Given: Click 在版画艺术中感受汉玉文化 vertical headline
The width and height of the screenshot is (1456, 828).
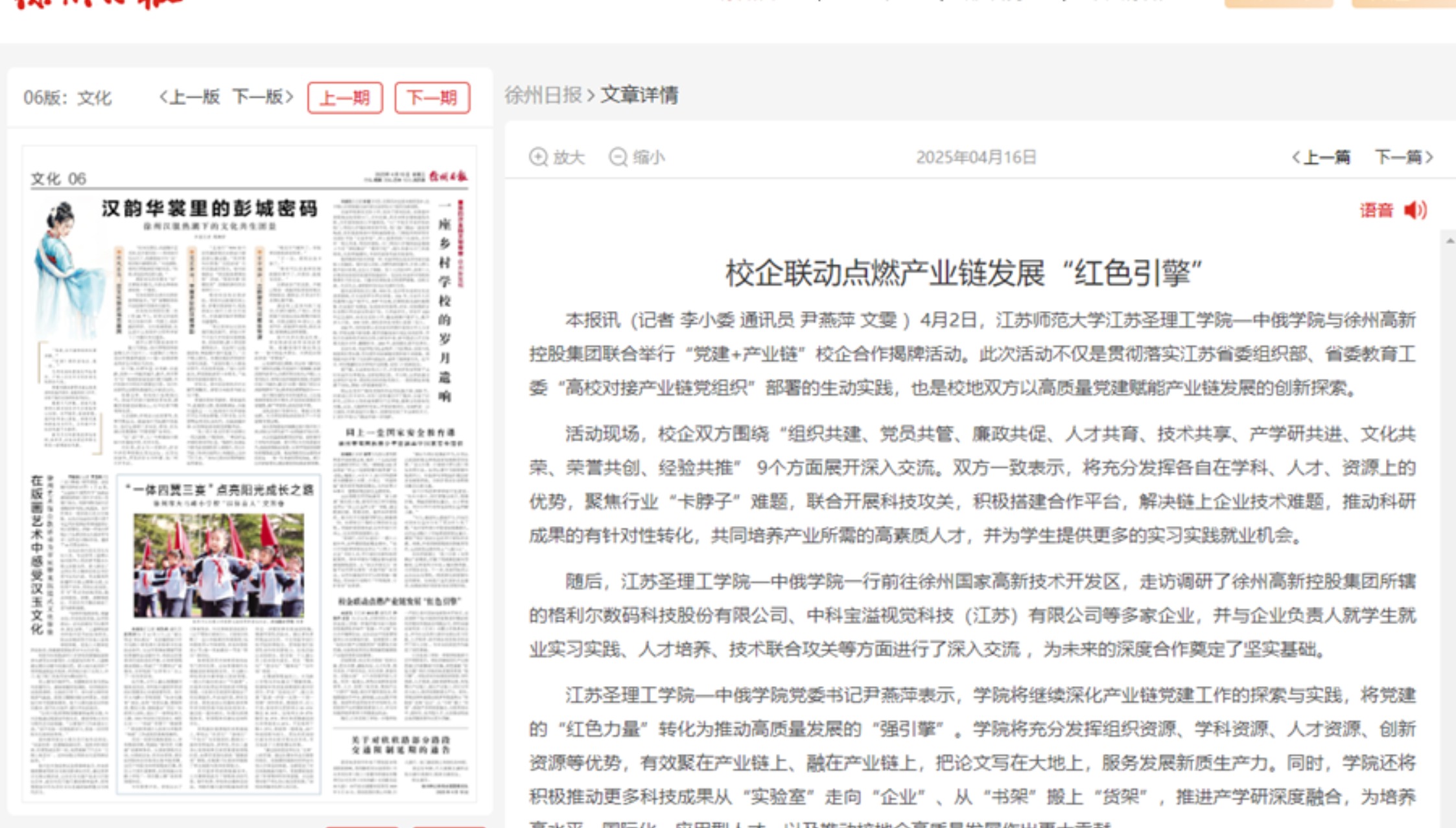Looking at the screenshot, I should click(x=37, y=554).
